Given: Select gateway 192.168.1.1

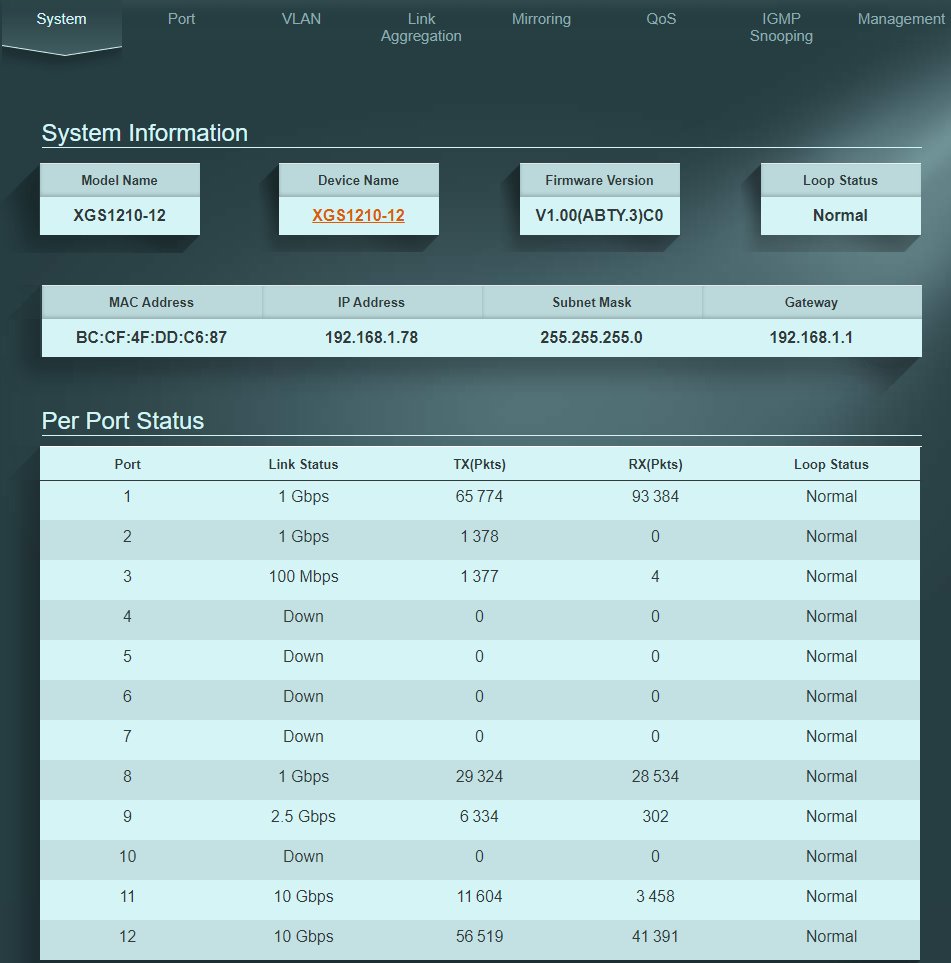Looking at the screenshot, I should coord(811,337).
